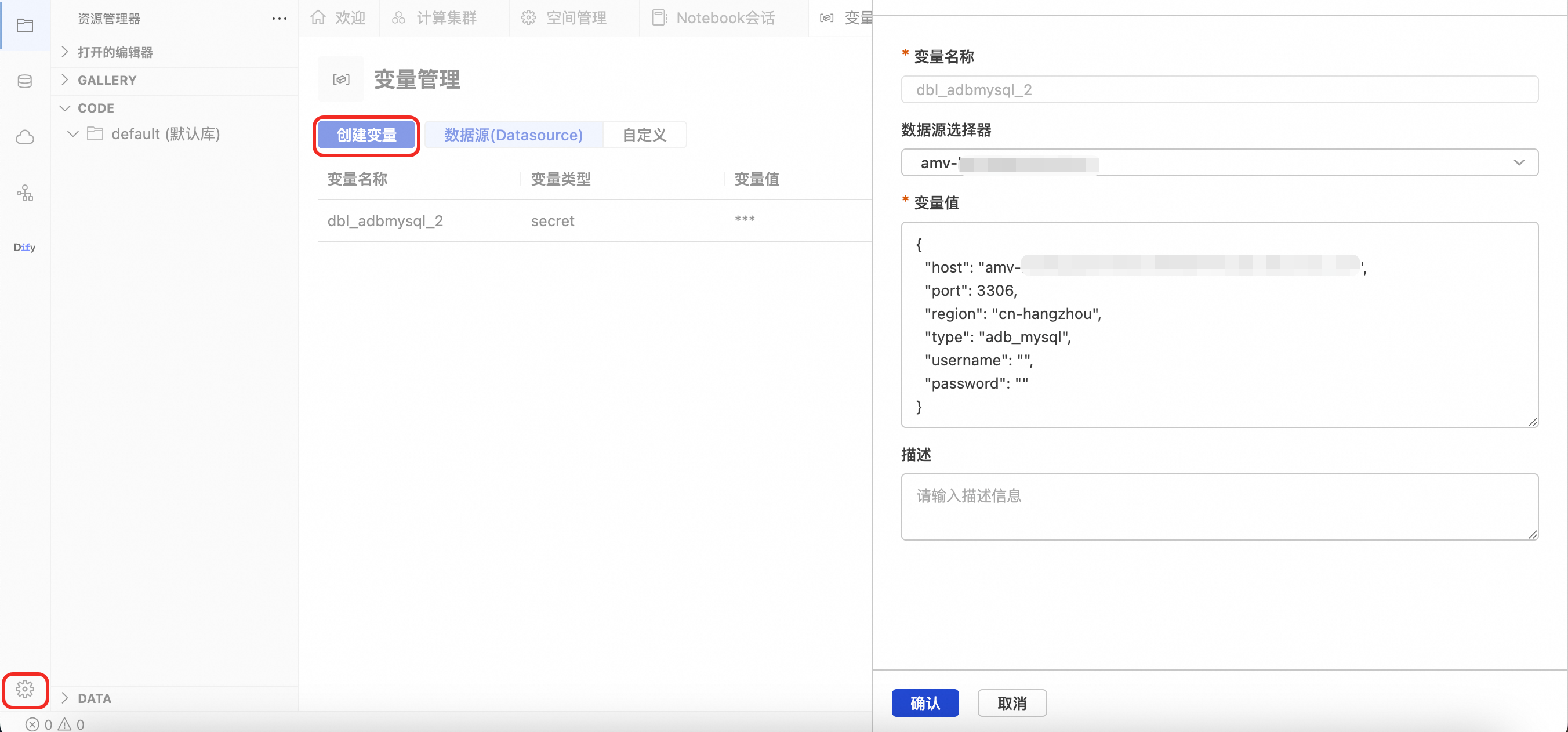
Task: Click the settings gear icon
Action: [25, 690]
